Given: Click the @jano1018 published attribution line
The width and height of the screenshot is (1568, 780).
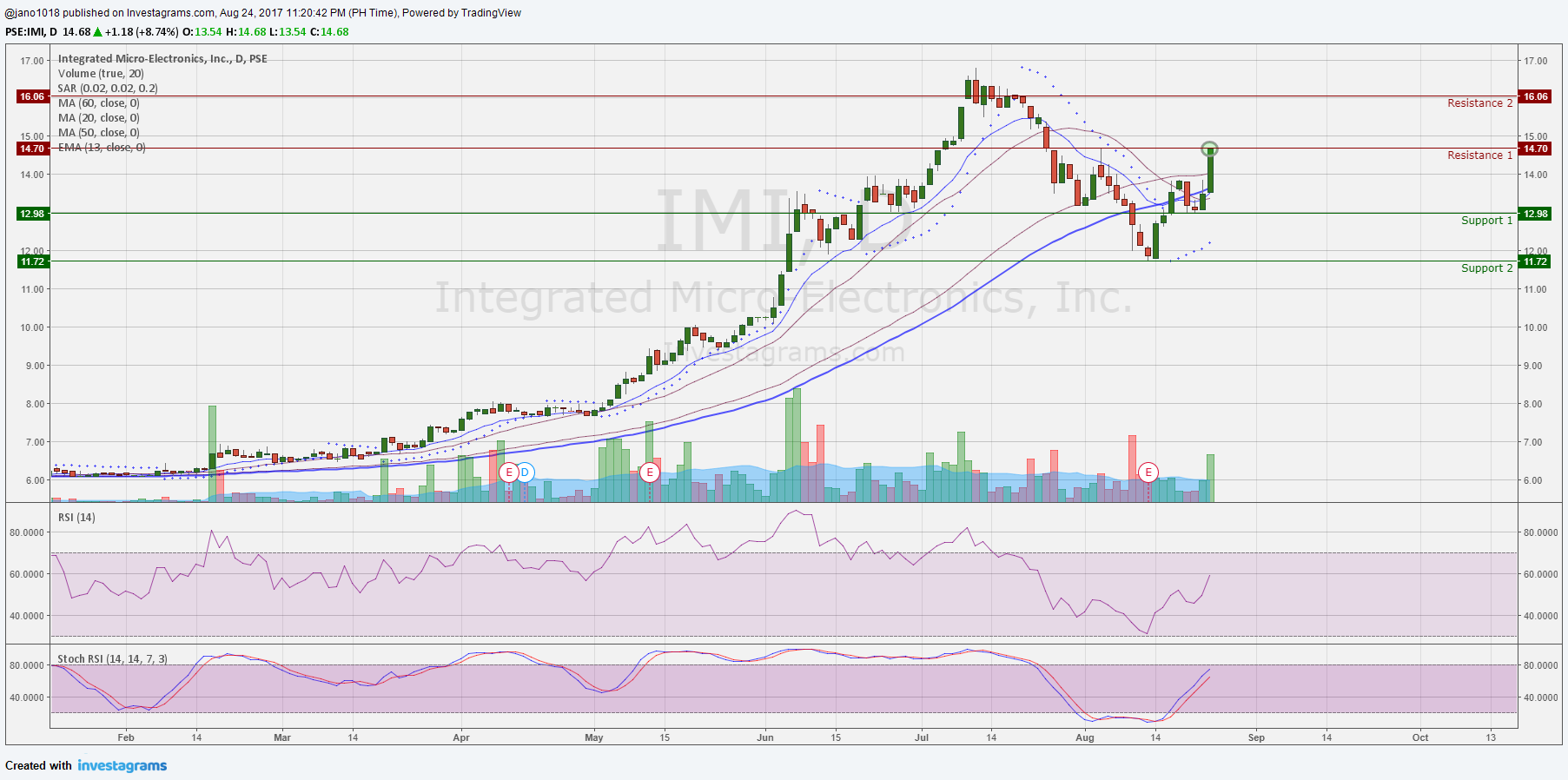Looking at the screenshot, I should [x=263, y=13].
